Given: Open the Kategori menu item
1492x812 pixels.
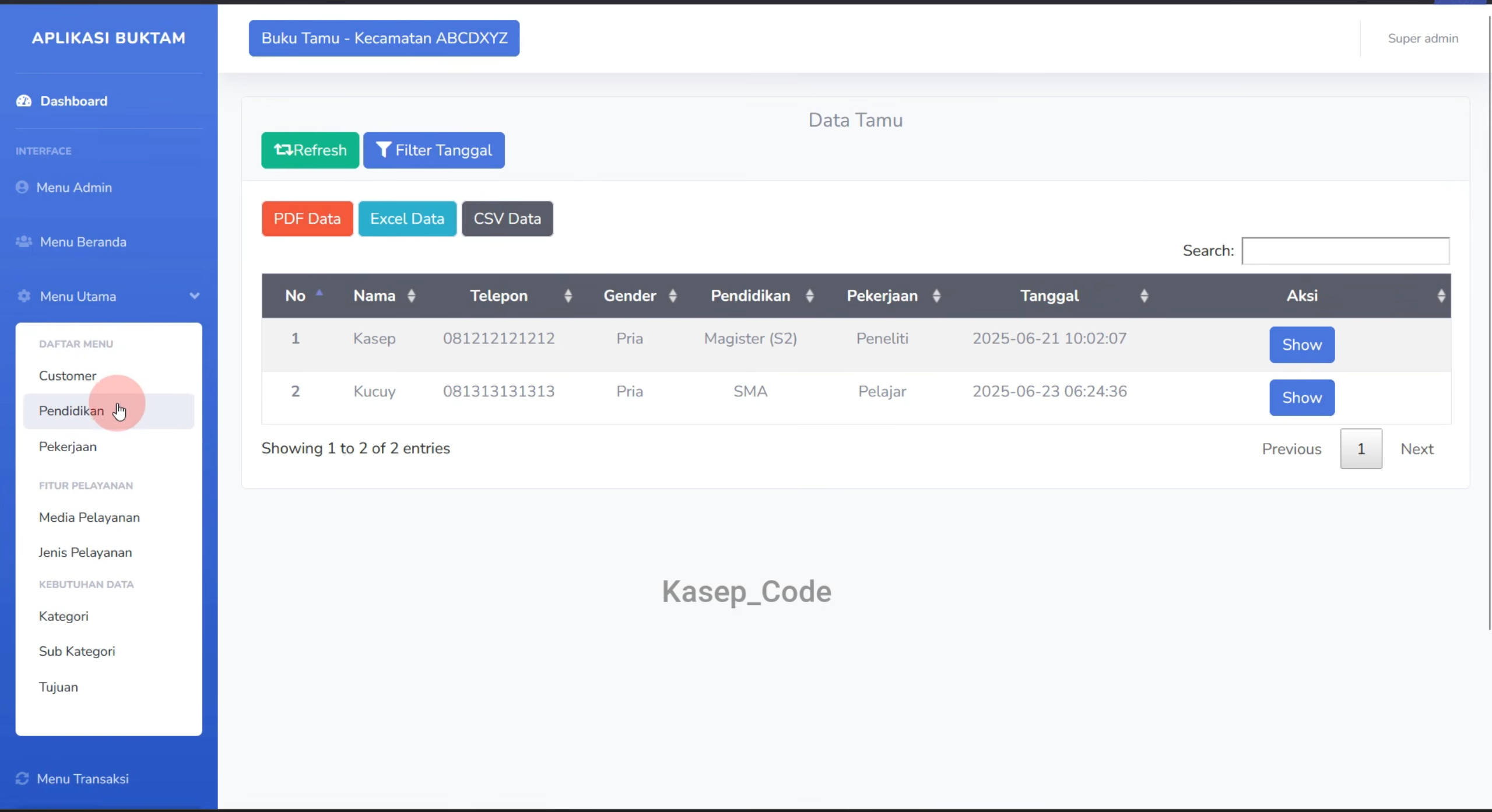Looking at the screenshot, I should (108, 617).
